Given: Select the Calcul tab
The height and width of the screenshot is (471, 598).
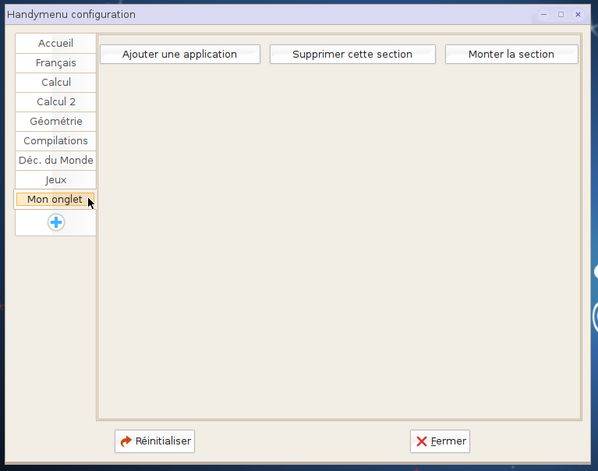Looking at the screenshot, I should tap(56, 82).
